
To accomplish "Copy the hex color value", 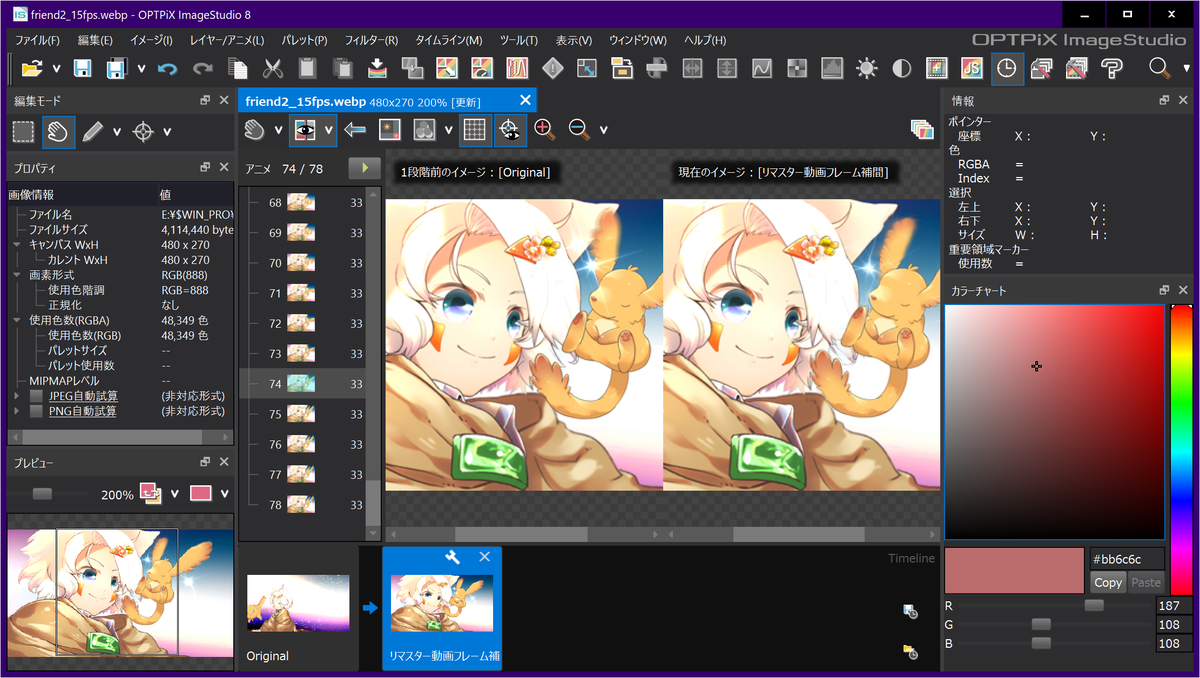I will (1108, 582).
